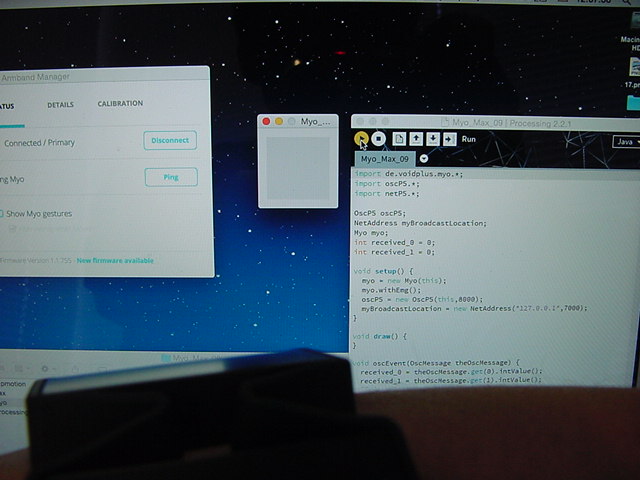
Task: Click the 'myo.withEmg();' code line
Action: [x=391, y=290]
